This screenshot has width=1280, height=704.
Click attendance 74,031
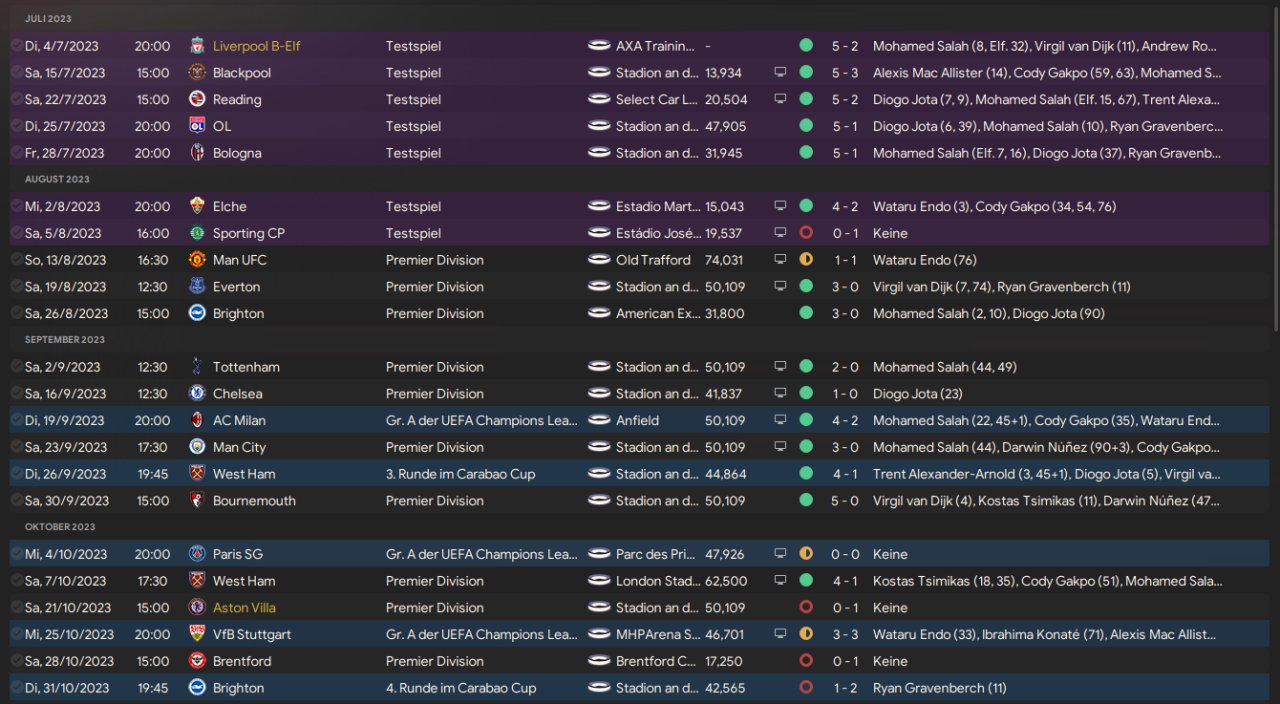point(724,260)
